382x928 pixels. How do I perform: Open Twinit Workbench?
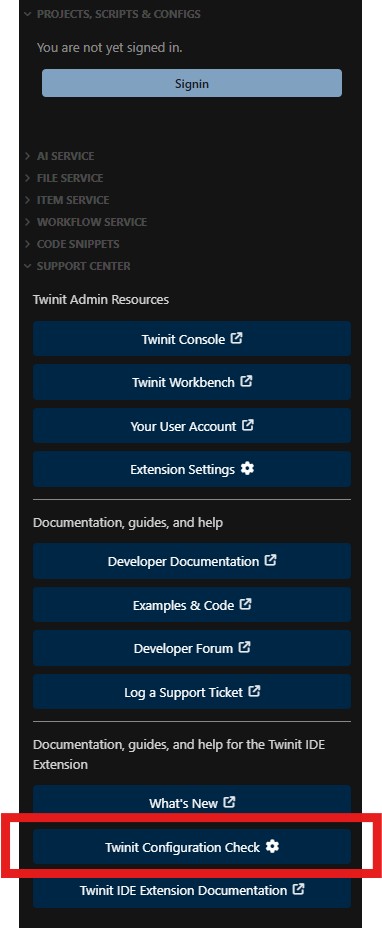click(x=192, y=382)
